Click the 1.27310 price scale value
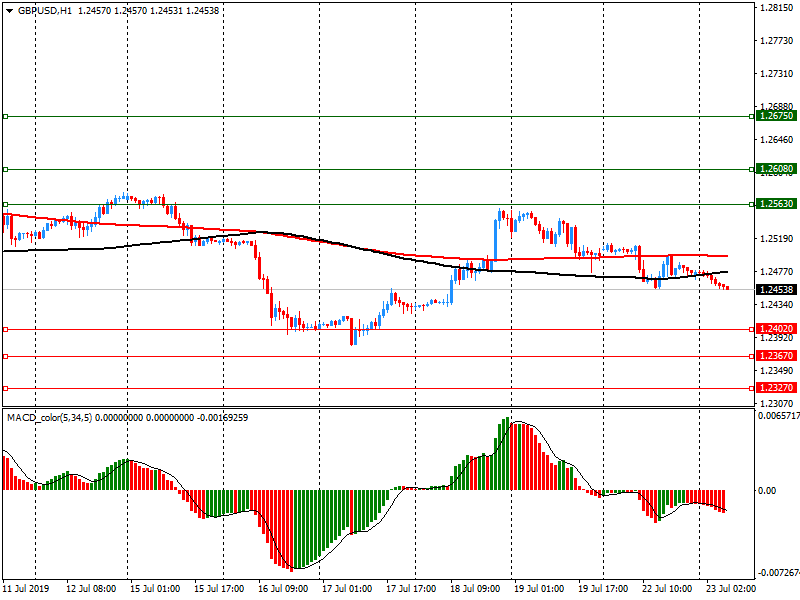This screenshot has width=800, height=600. tap(777, 74)
